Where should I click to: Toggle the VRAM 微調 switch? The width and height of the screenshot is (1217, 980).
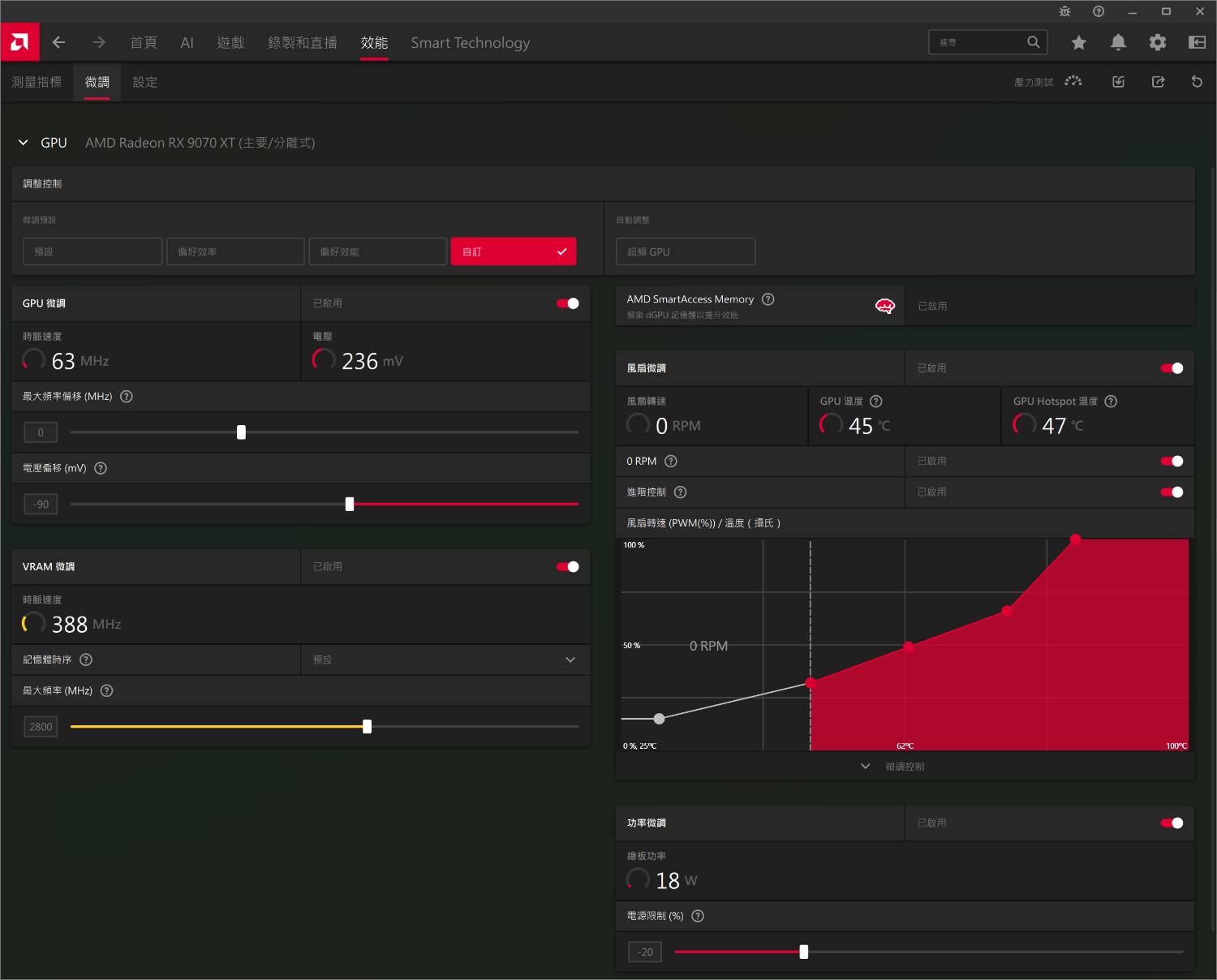point(568,567)
